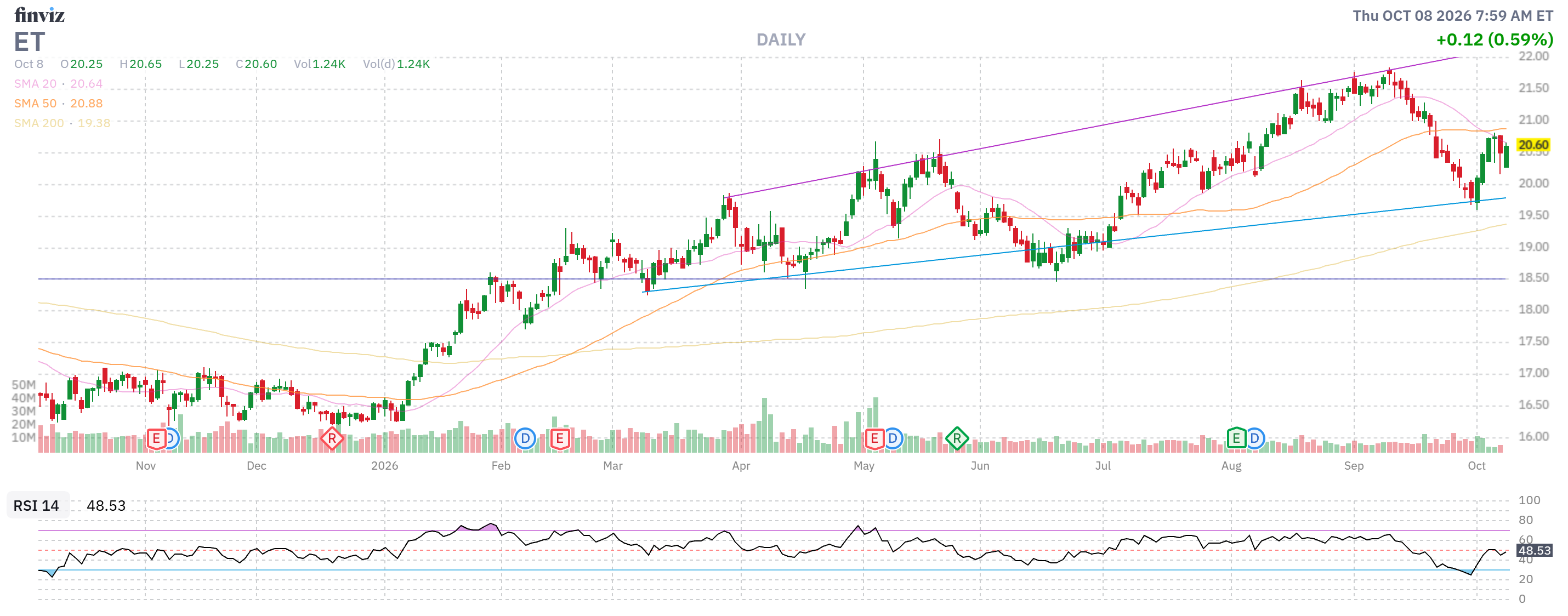Viewport: 1568px width, 616px height.
Task: Click the DAILY timeframe label
Action: (x=781, y=40)
